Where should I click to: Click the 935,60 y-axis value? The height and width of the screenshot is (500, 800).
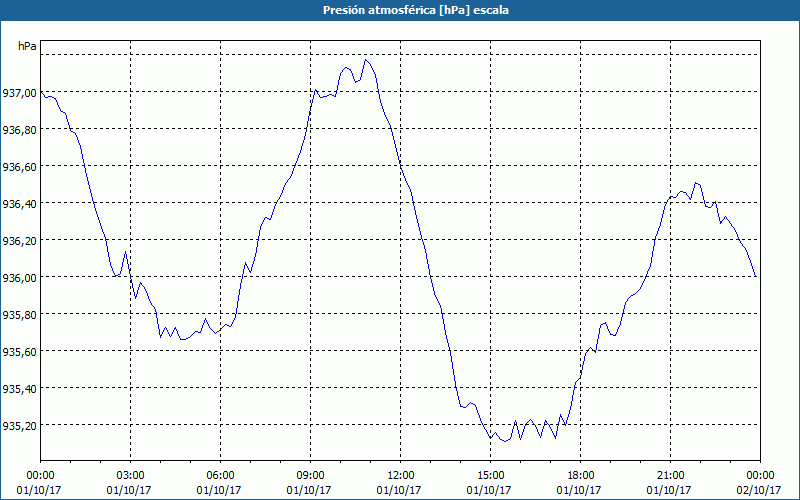click(19, 352)
